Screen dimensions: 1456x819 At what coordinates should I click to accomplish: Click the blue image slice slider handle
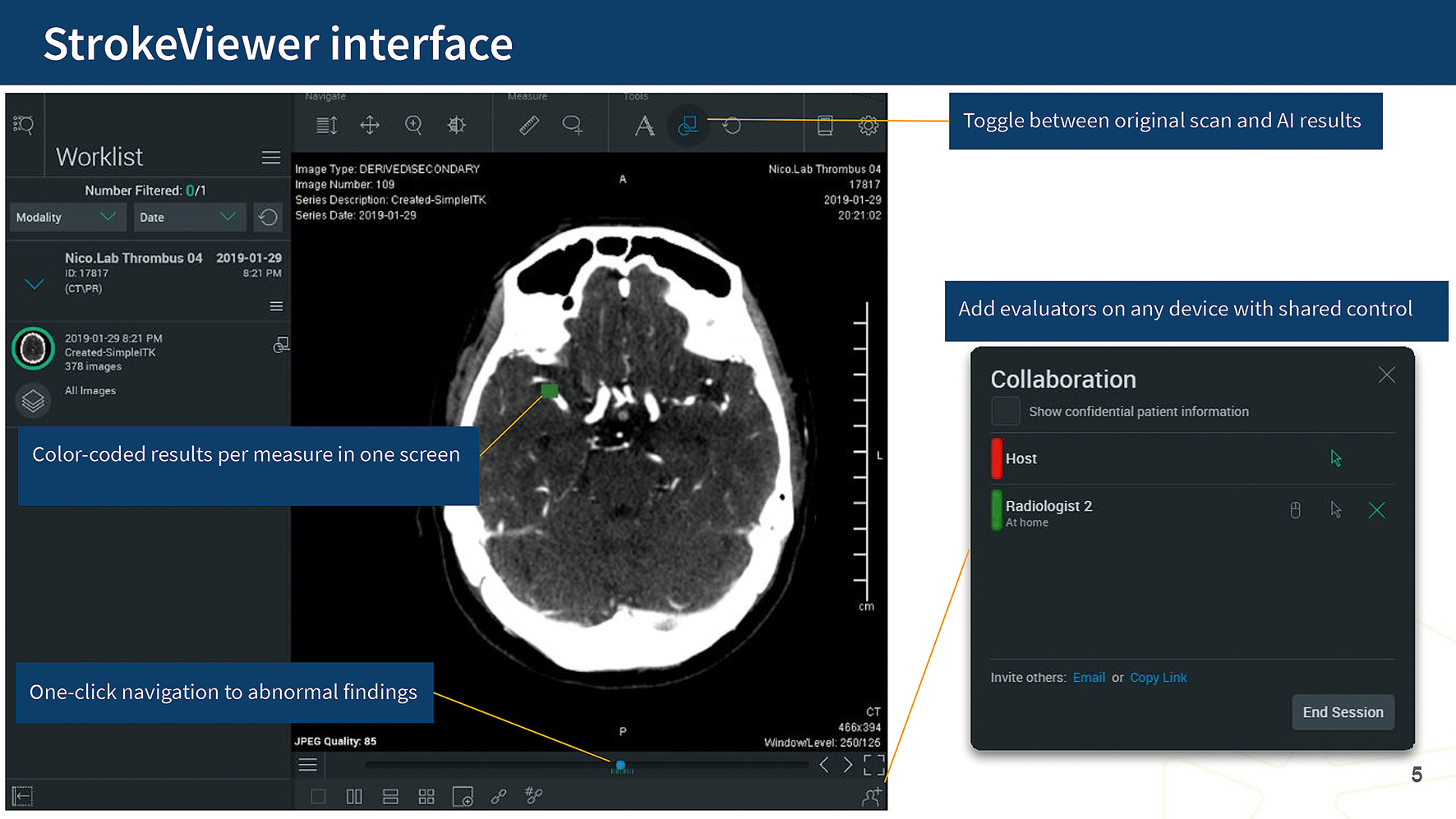(x=620, y=765)
